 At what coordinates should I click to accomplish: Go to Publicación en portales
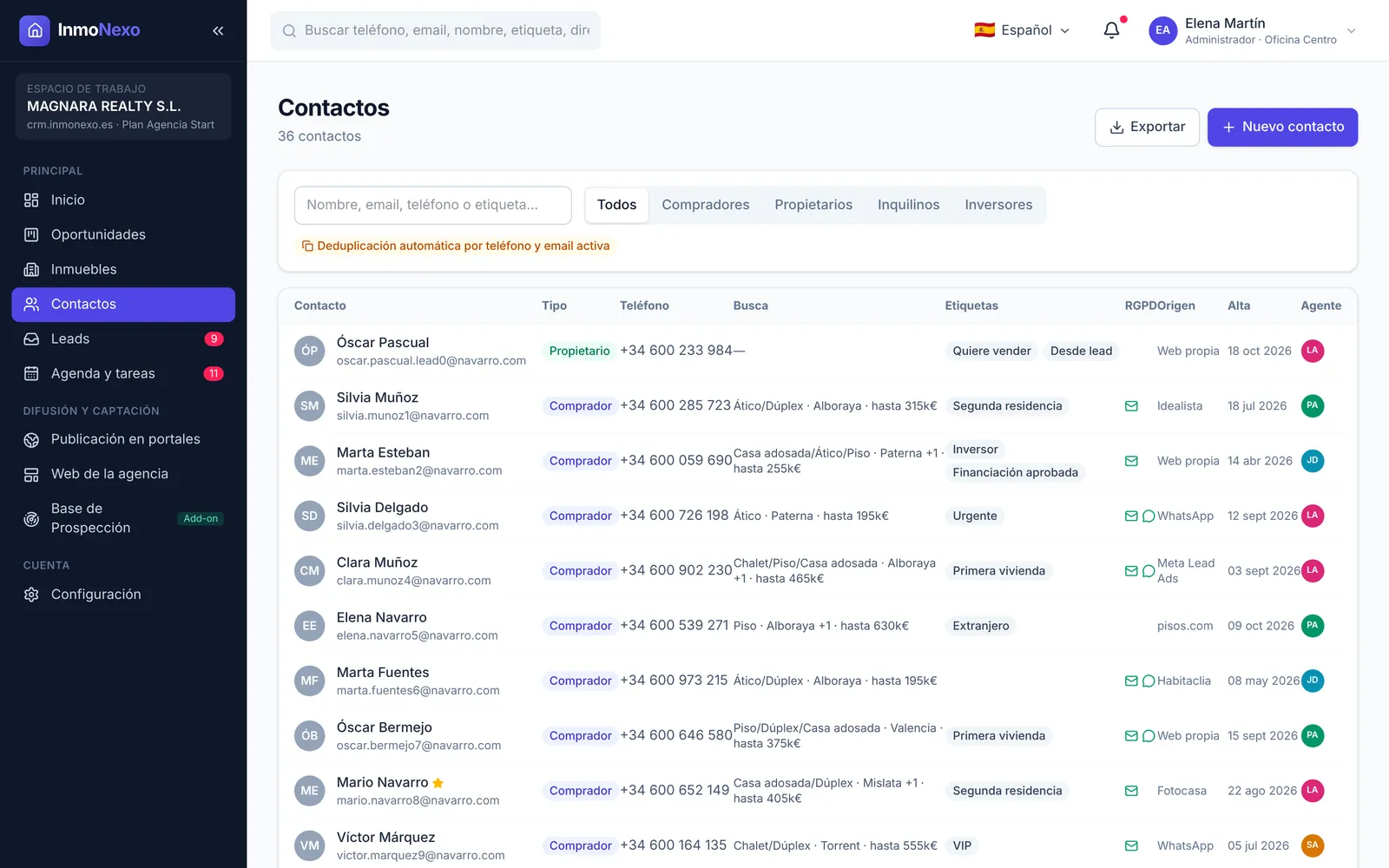tap(123, 439)
